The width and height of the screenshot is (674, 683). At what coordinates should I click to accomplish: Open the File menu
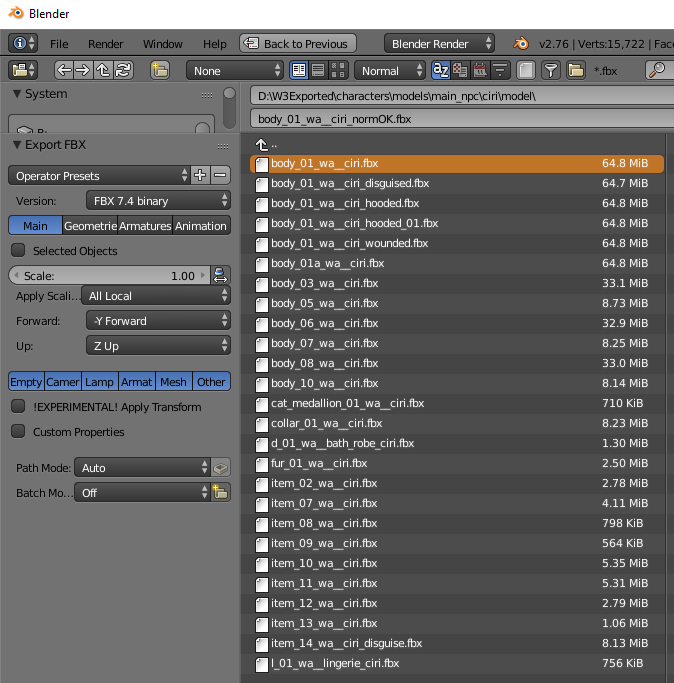59,44
